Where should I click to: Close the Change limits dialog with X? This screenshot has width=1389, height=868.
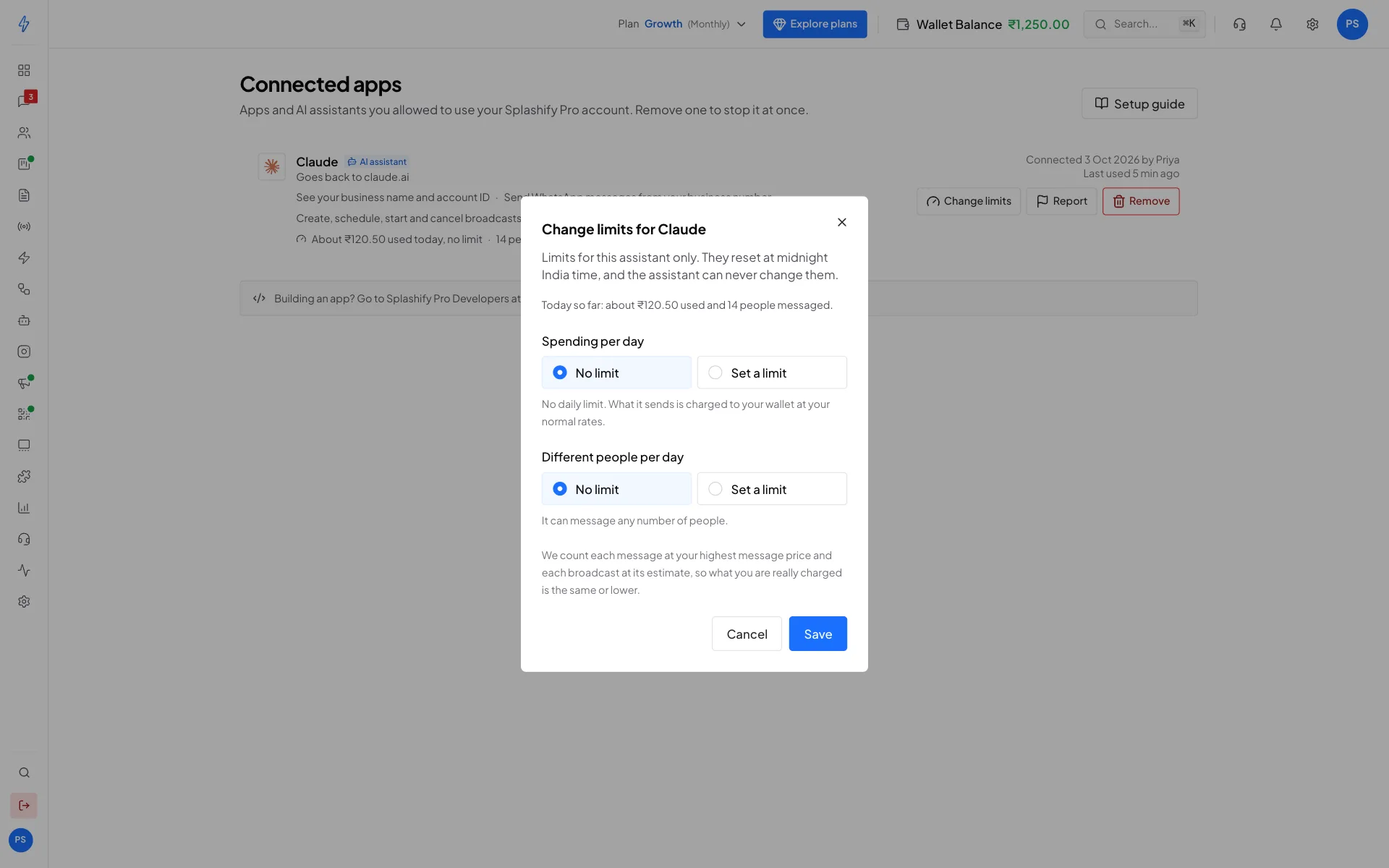842,222
